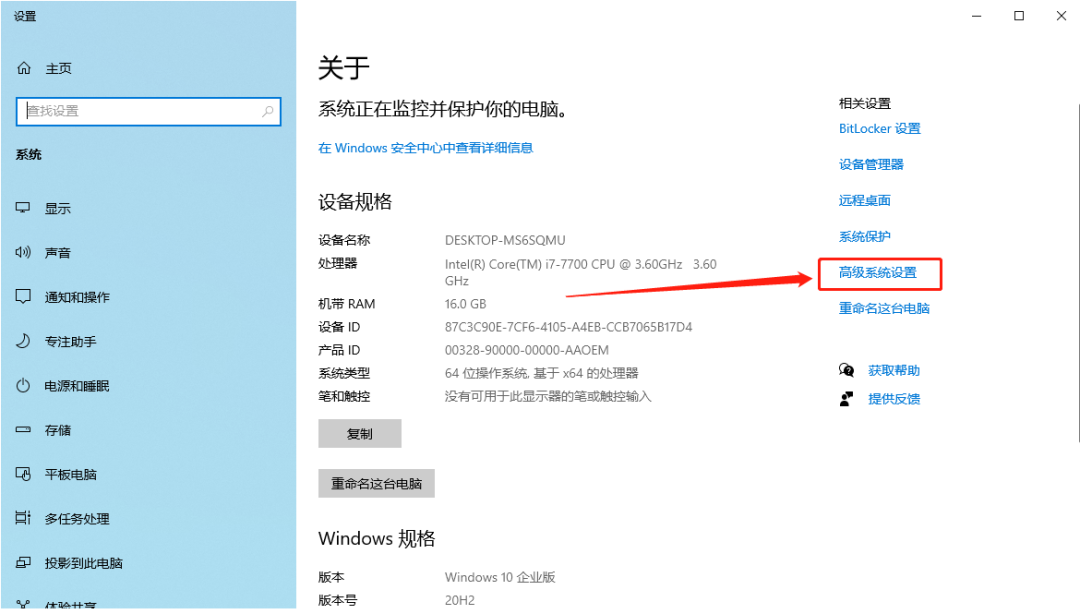Open 高级系统设置 link

pos(878,273)
